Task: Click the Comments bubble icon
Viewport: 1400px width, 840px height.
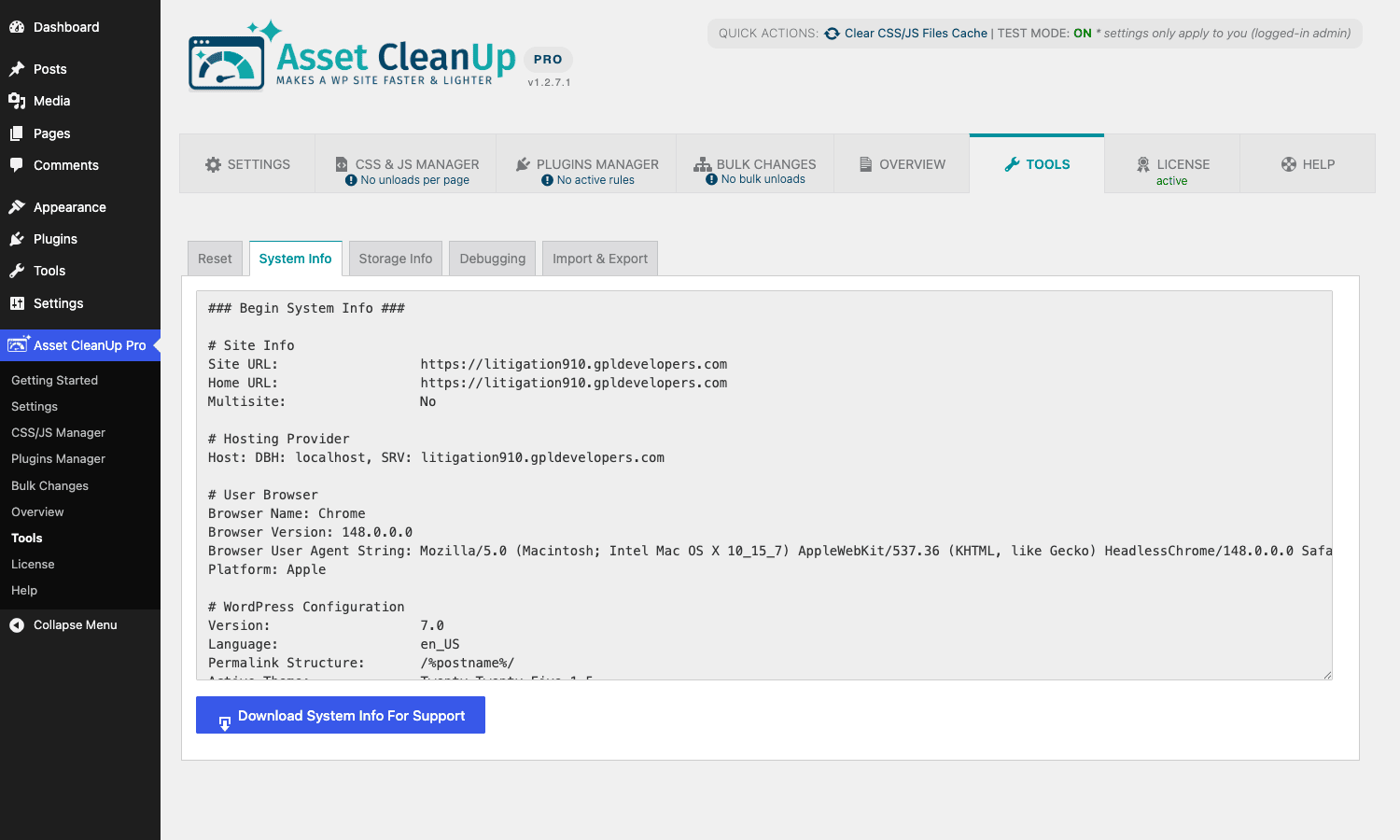Action: coord(17,165)
